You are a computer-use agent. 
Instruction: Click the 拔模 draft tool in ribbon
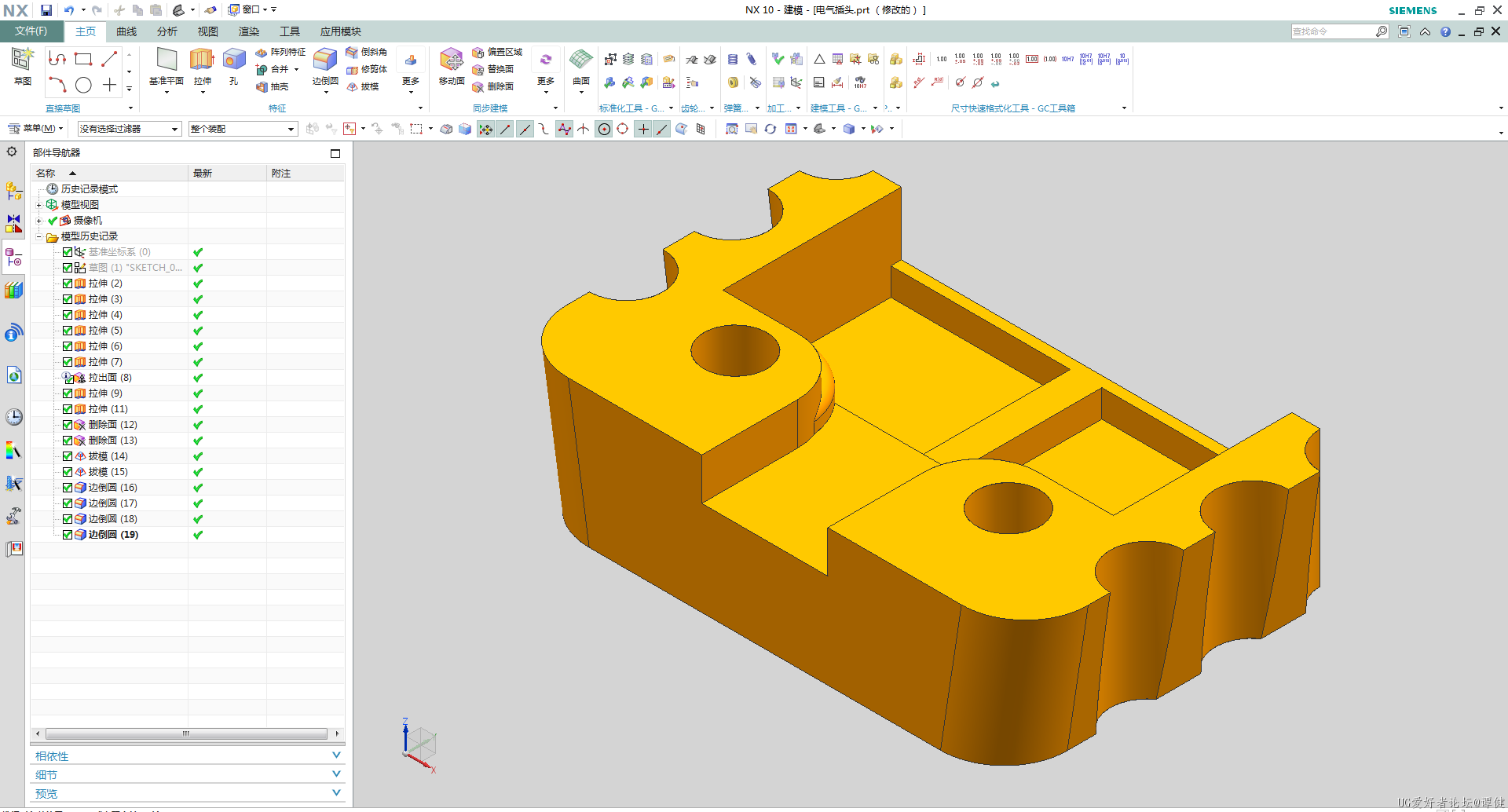coord(363,86)
